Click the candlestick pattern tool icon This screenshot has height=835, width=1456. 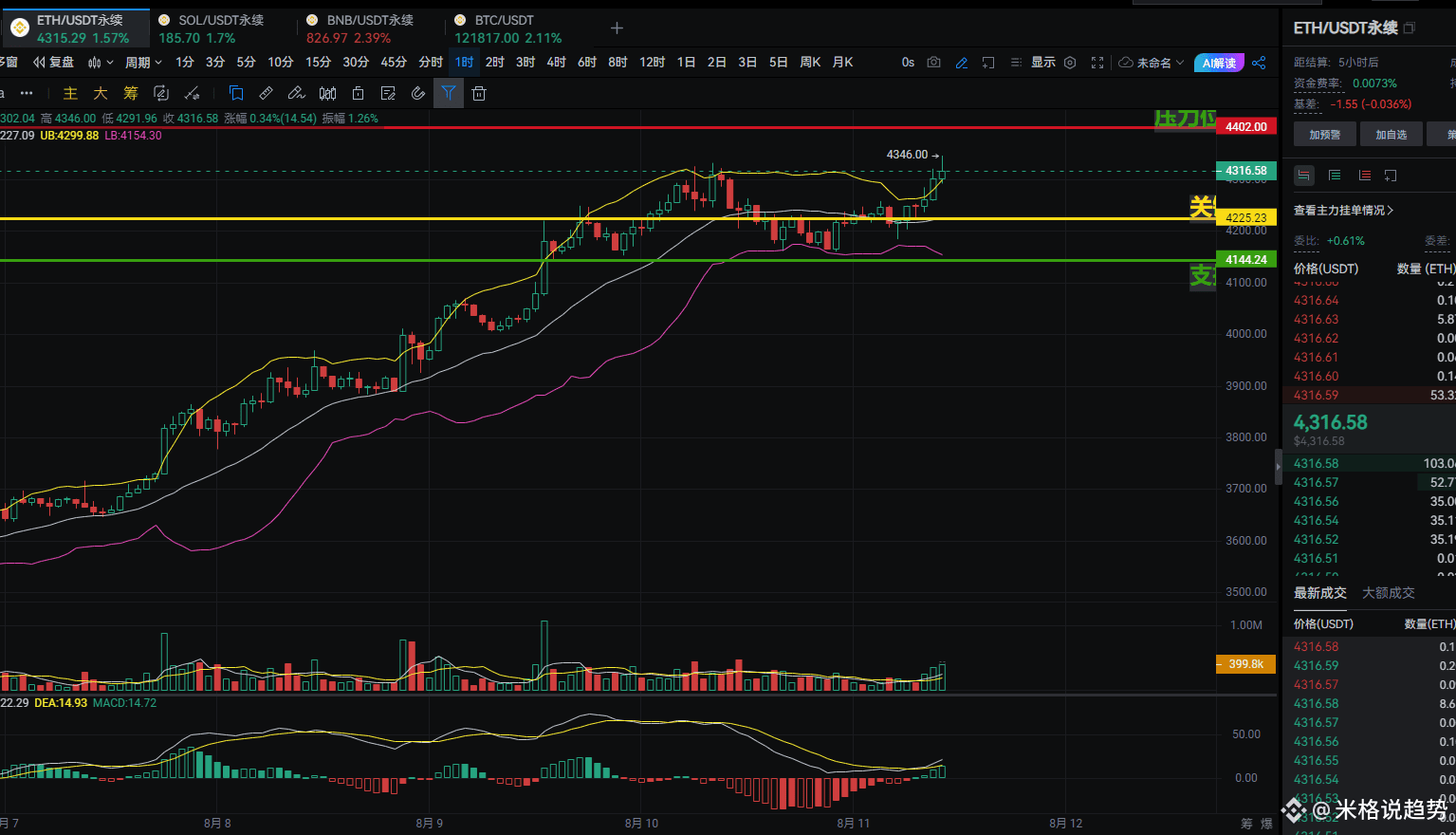327,93
